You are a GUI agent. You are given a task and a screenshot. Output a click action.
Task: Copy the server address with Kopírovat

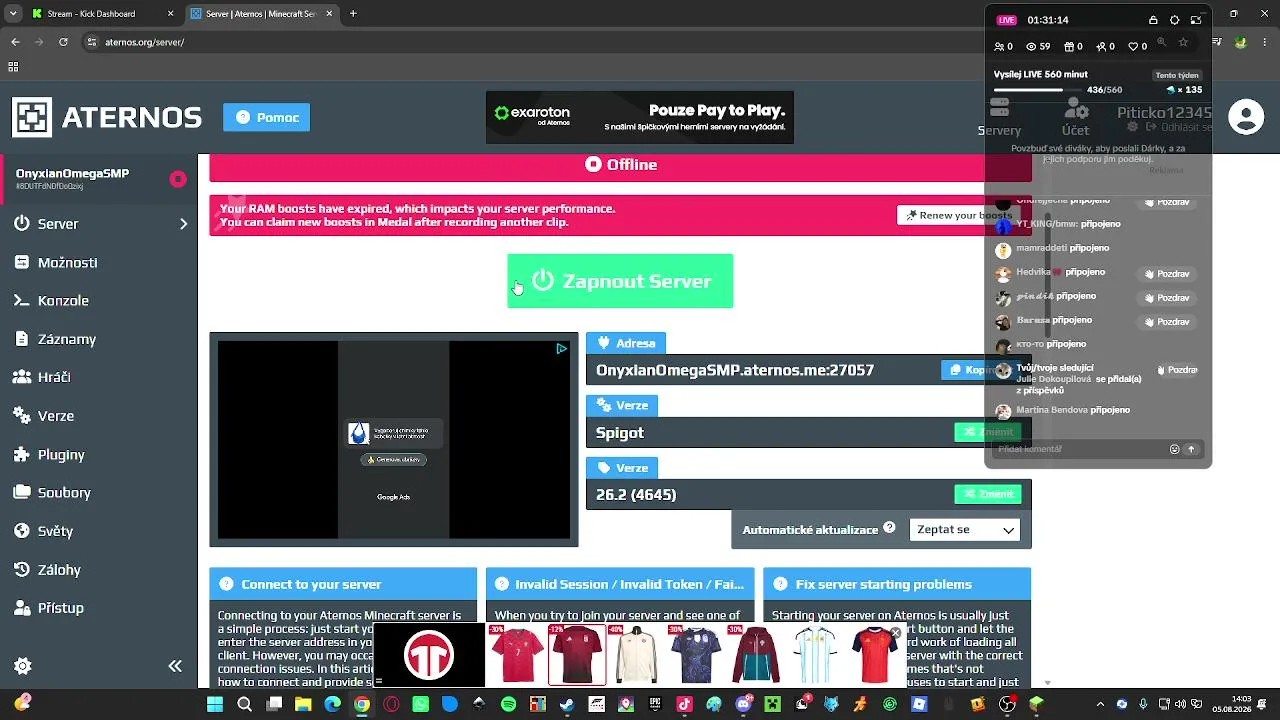[x=981, y=370]
